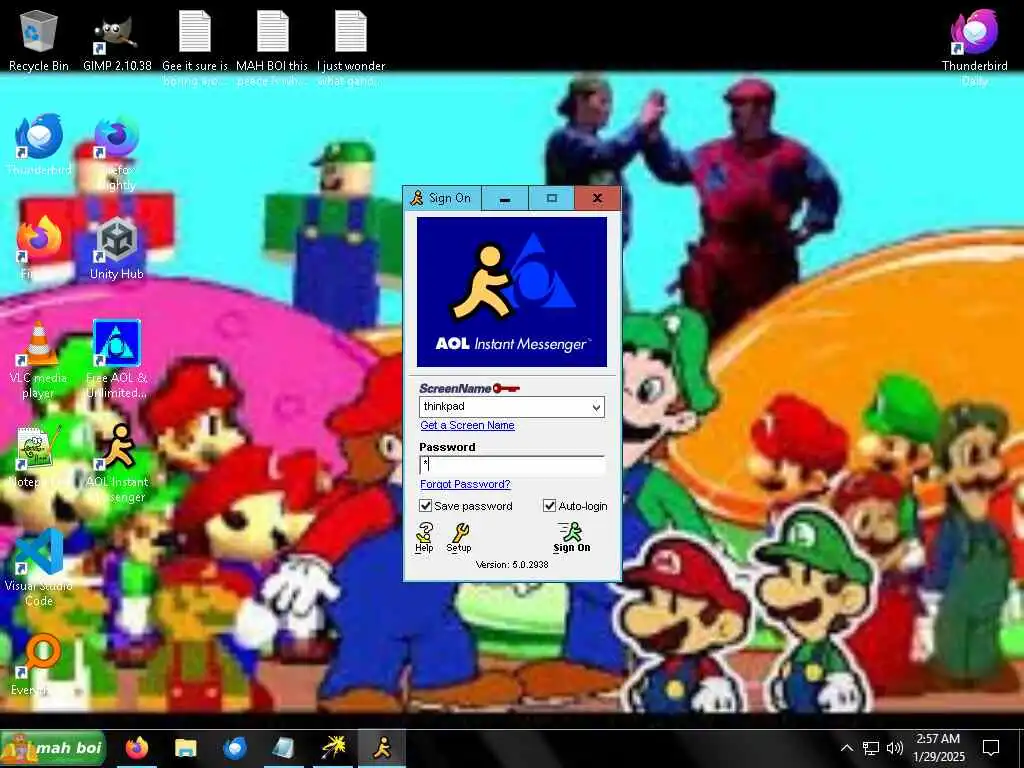Minimize the Sign On window
This screenshot has width=1024, height=768.
[505, 199]
